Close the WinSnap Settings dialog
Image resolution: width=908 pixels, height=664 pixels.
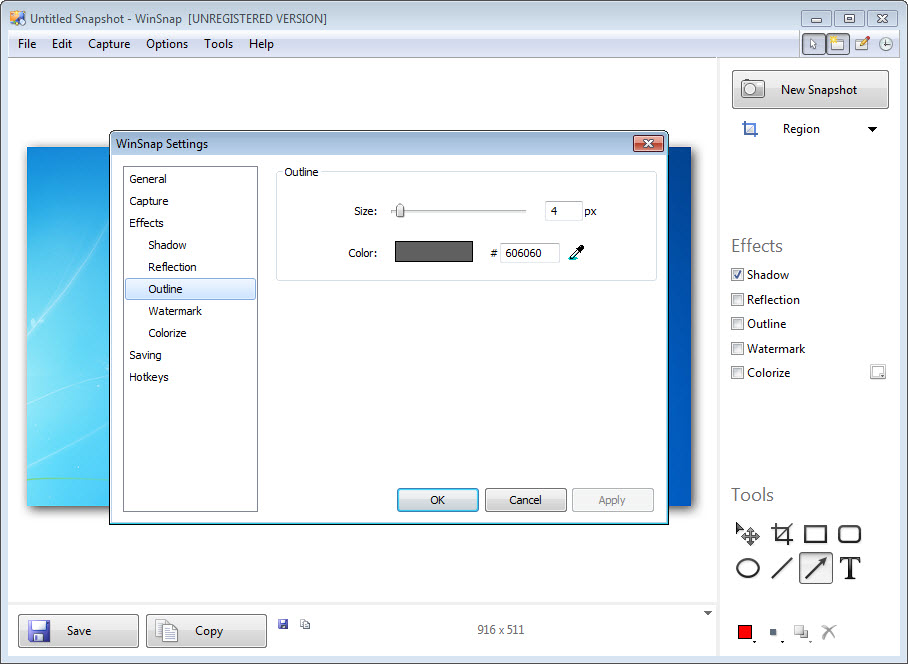tap(648, 144)
